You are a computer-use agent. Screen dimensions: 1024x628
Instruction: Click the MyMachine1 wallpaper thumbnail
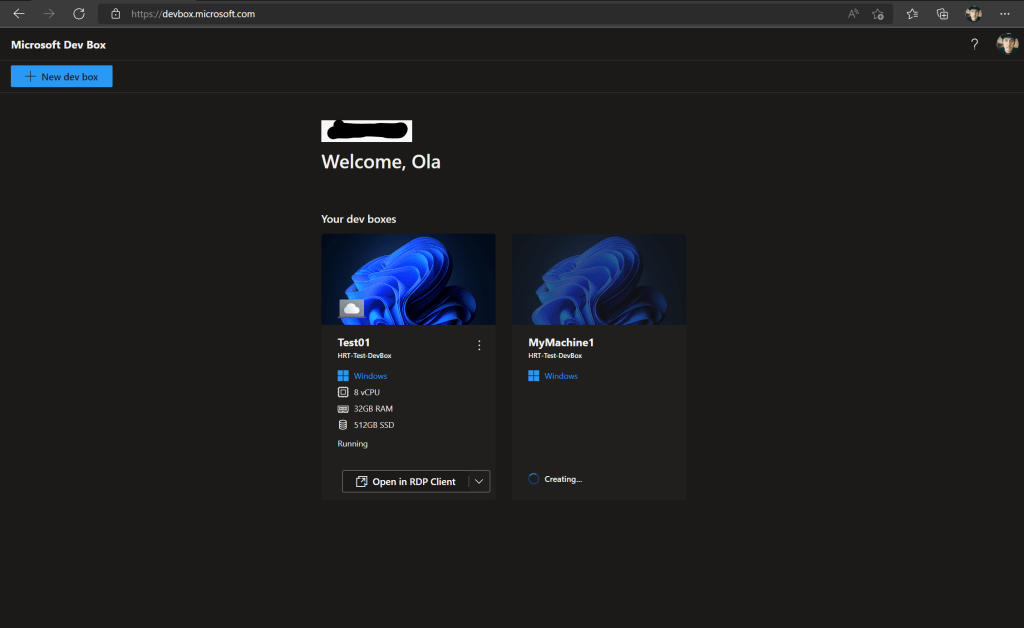point(599,279)
